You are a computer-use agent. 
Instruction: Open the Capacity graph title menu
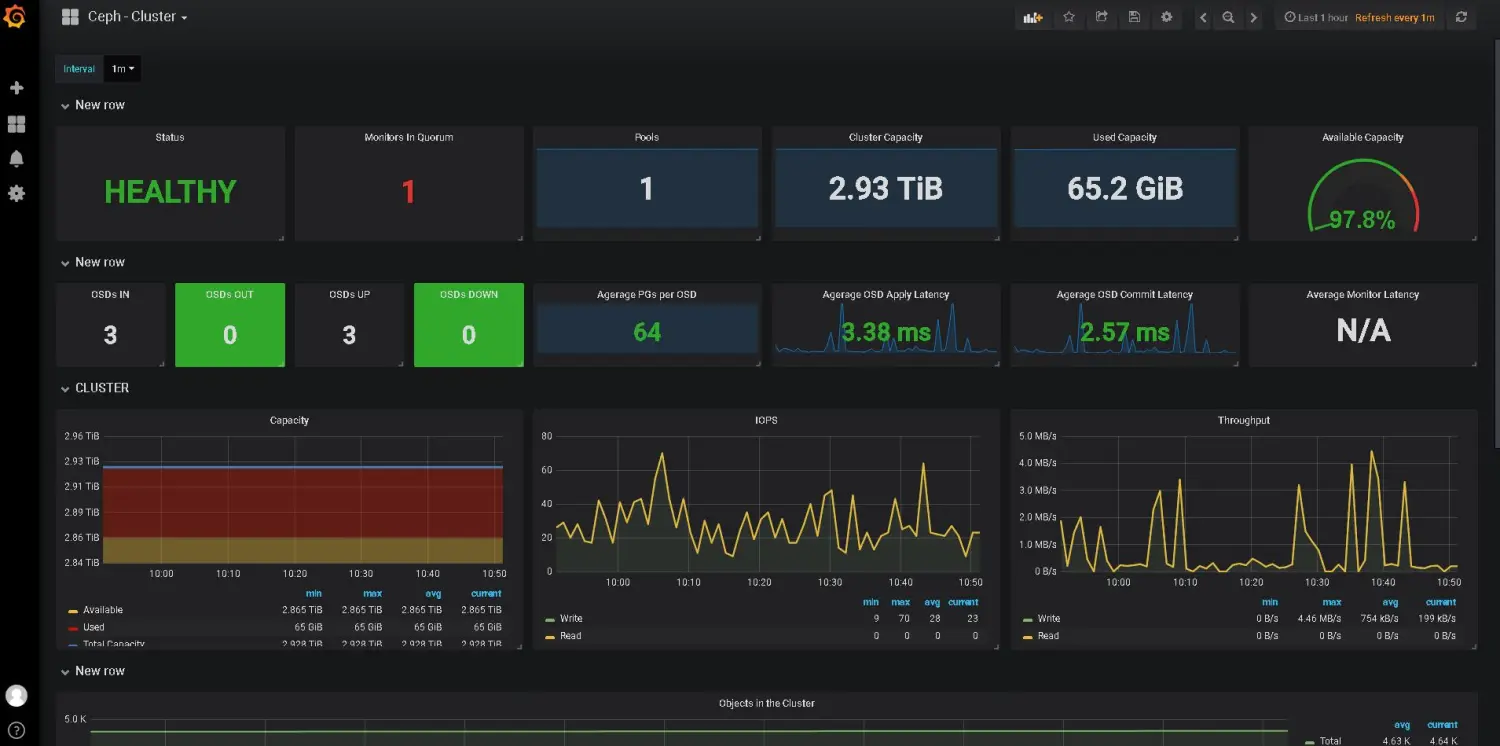(x=289, y=420)
